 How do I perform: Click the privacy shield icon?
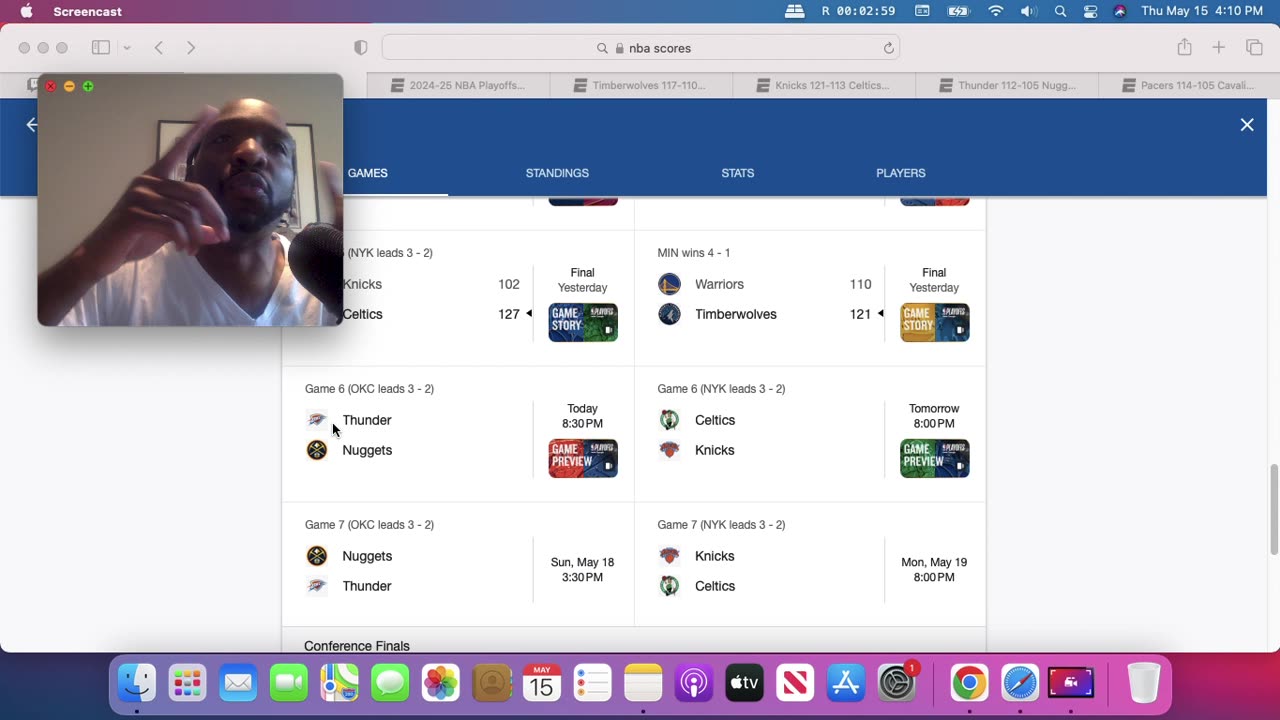pyautogui.click(x=361, y=48)
